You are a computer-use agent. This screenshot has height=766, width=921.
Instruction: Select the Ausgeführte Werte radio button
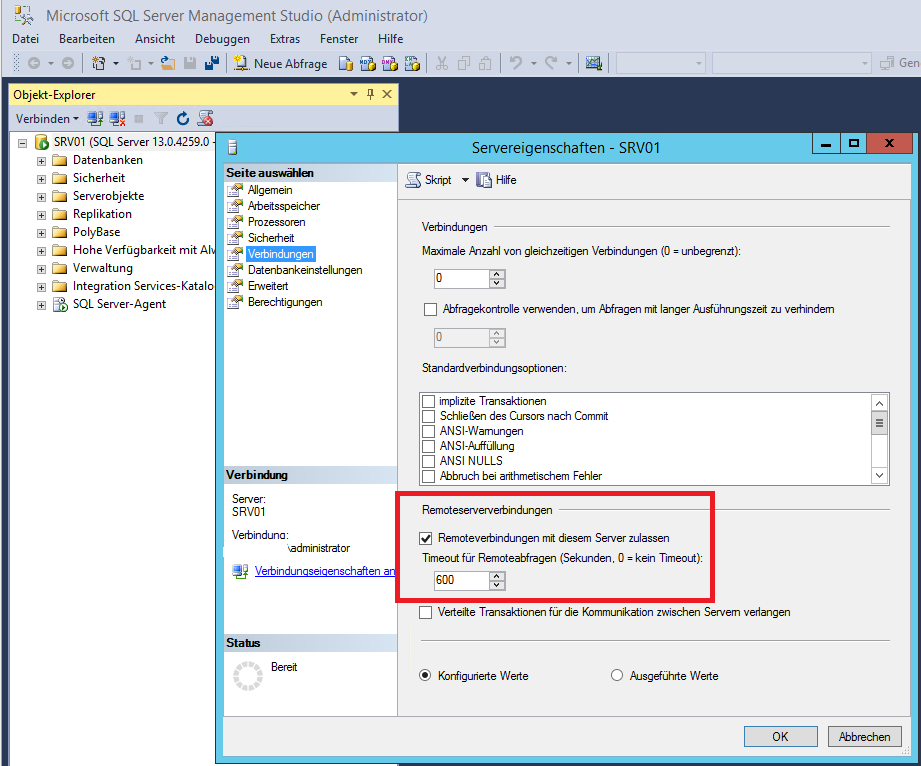pyautogui.click(x=617, y=676)
